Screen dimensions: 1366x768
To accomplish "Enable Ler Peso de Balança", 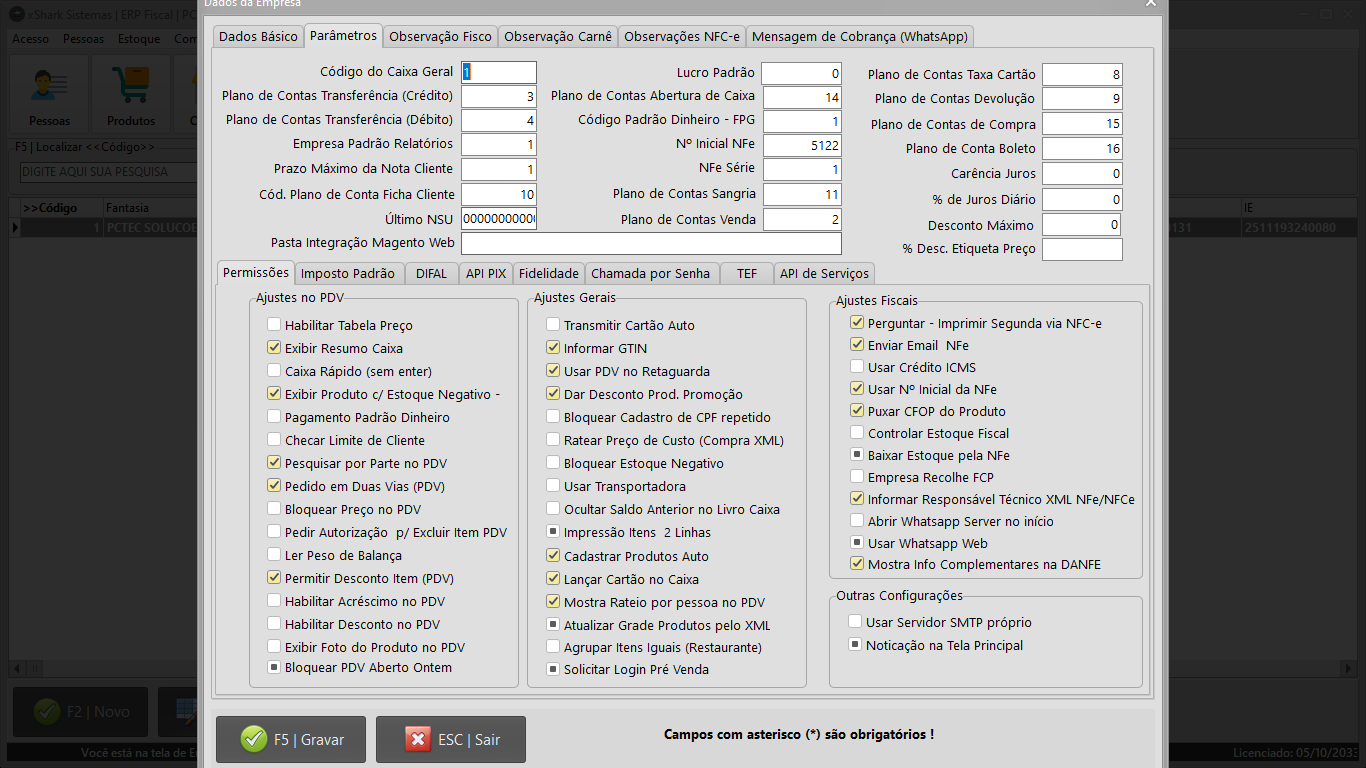I will pos(274,555).
